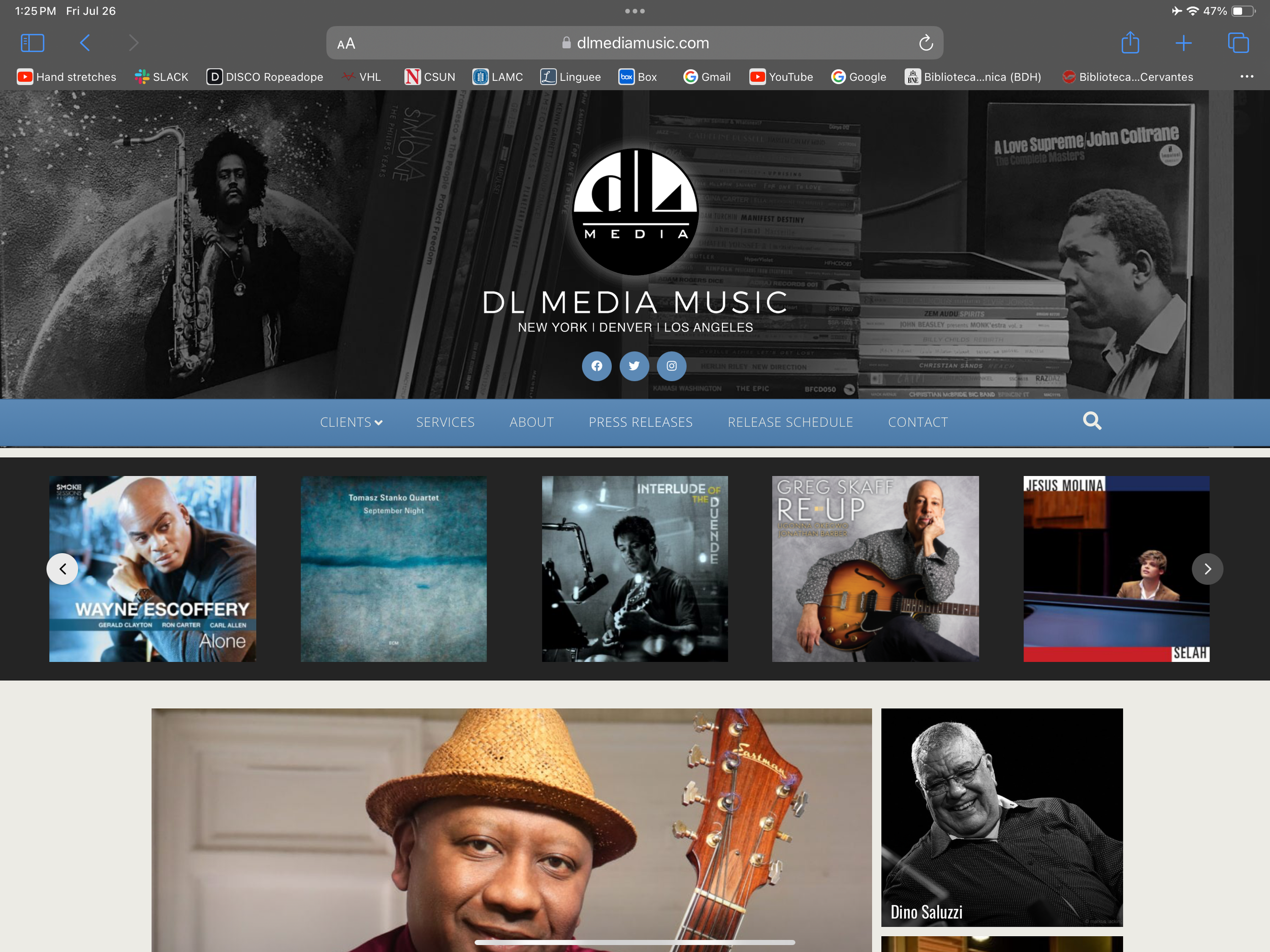1270x952 pixels.
Task: Slide the album carousel to previous
Action: (62, 568)
